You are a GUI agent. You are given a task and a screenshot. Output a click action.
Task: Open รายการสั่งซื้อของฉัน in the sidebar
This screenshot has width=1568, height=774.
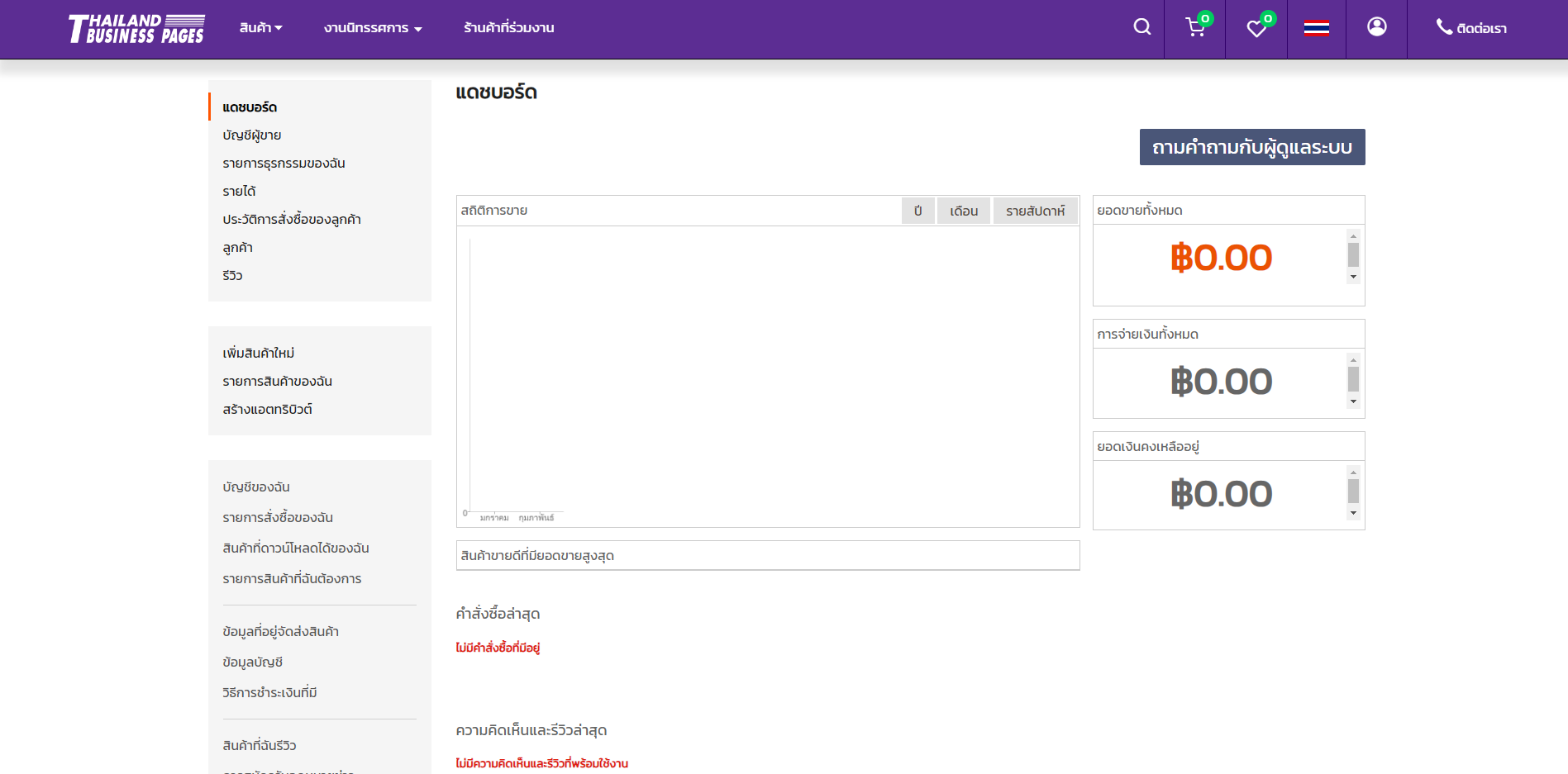coord(278,518)
